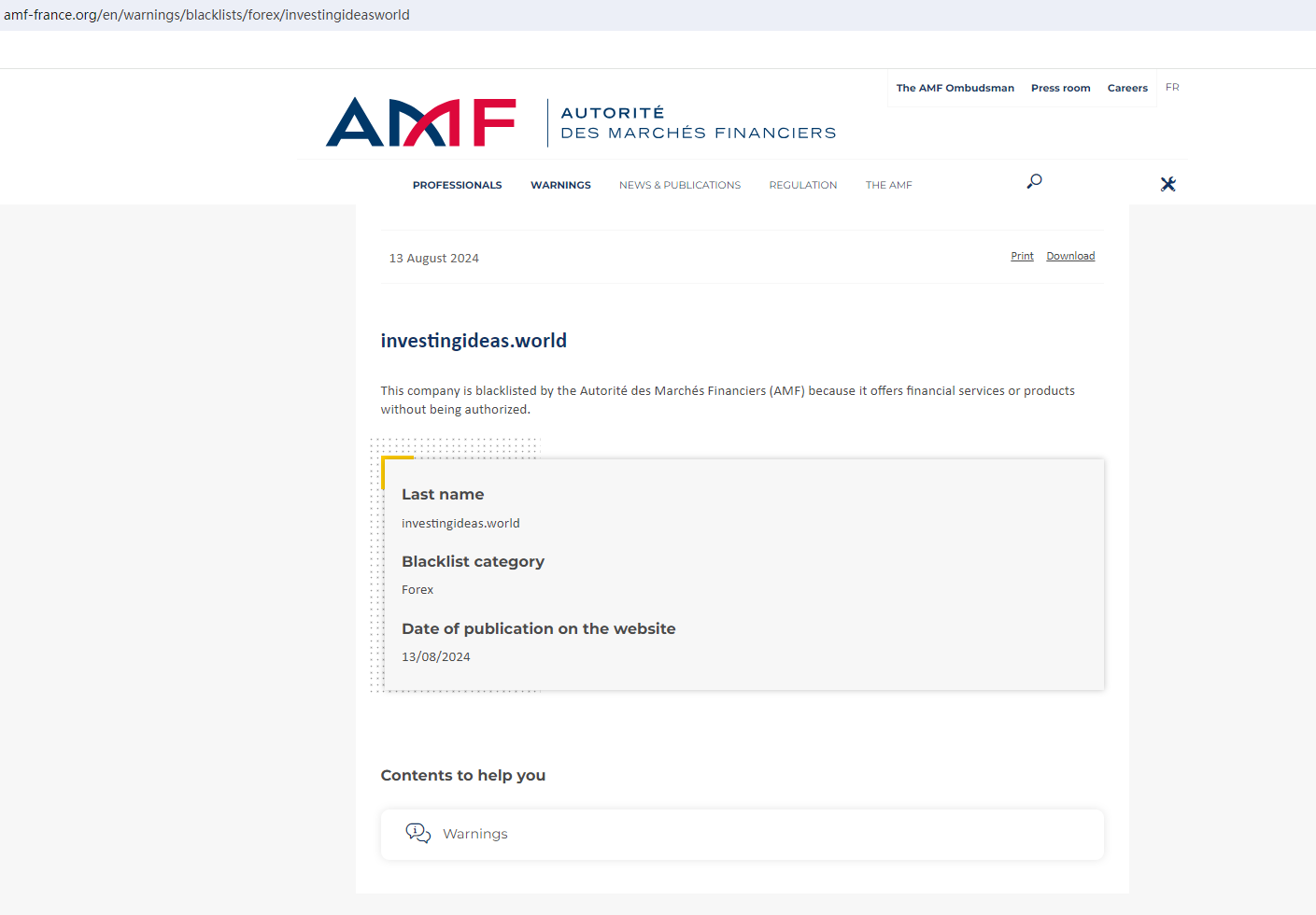Select the Last name value investingideas.world

460,524
